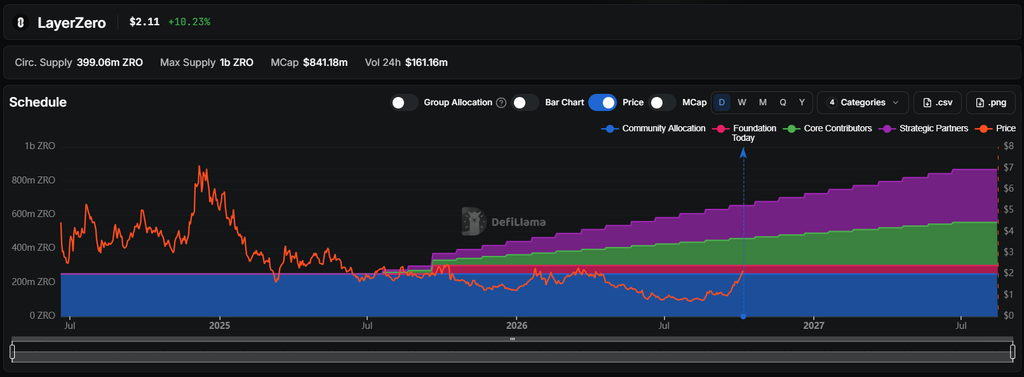Switch to the Y yearly interval
Viewport: 1024px width, 377px height.
[802, 103]
